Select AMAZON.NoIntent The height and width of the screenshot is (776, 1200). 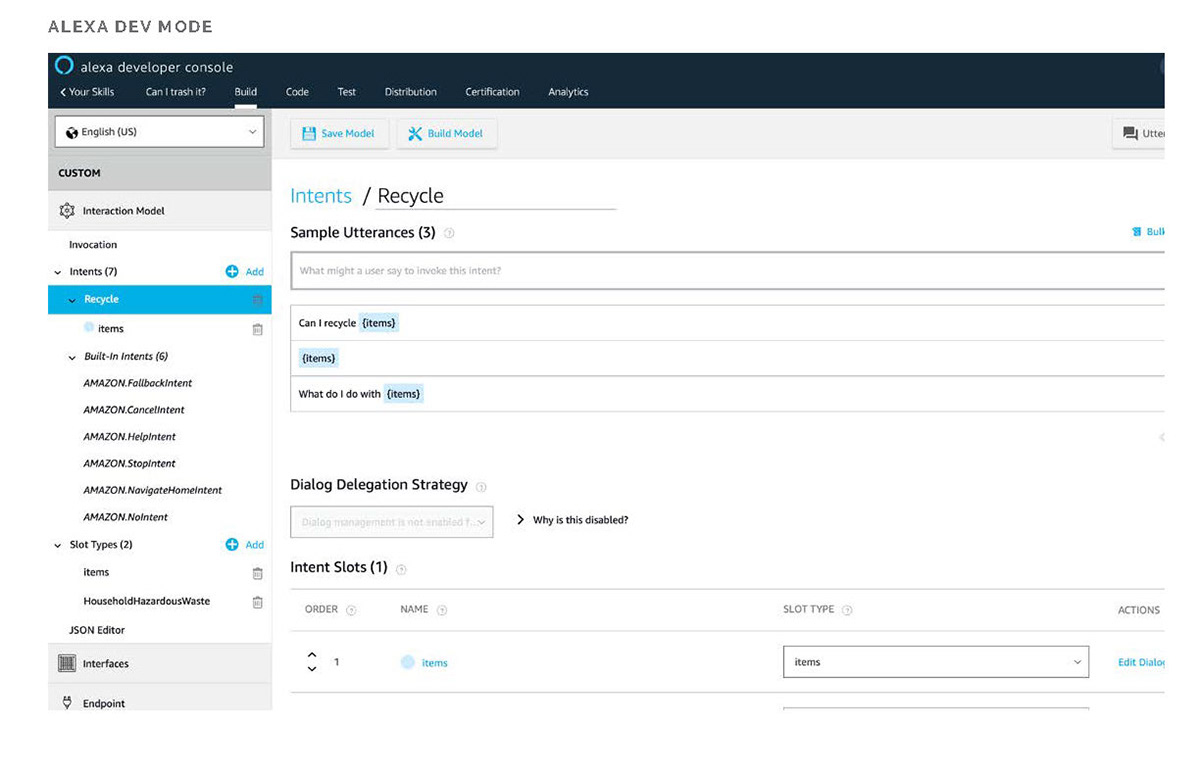pyautogui.click(x=126, y=518)
